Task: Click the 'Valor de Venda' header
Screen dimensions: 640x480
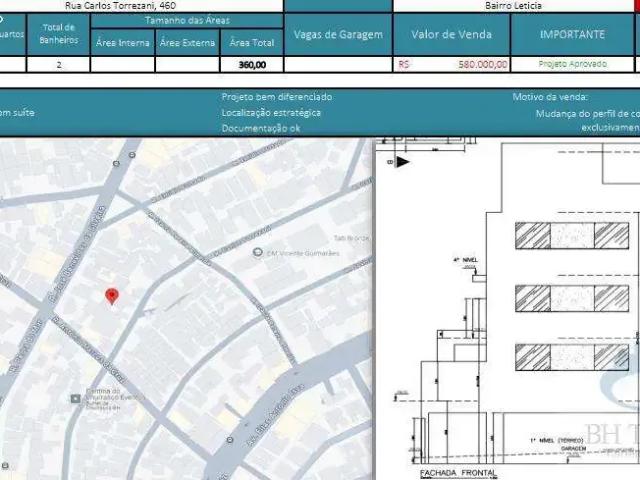Action: (451, 34)
